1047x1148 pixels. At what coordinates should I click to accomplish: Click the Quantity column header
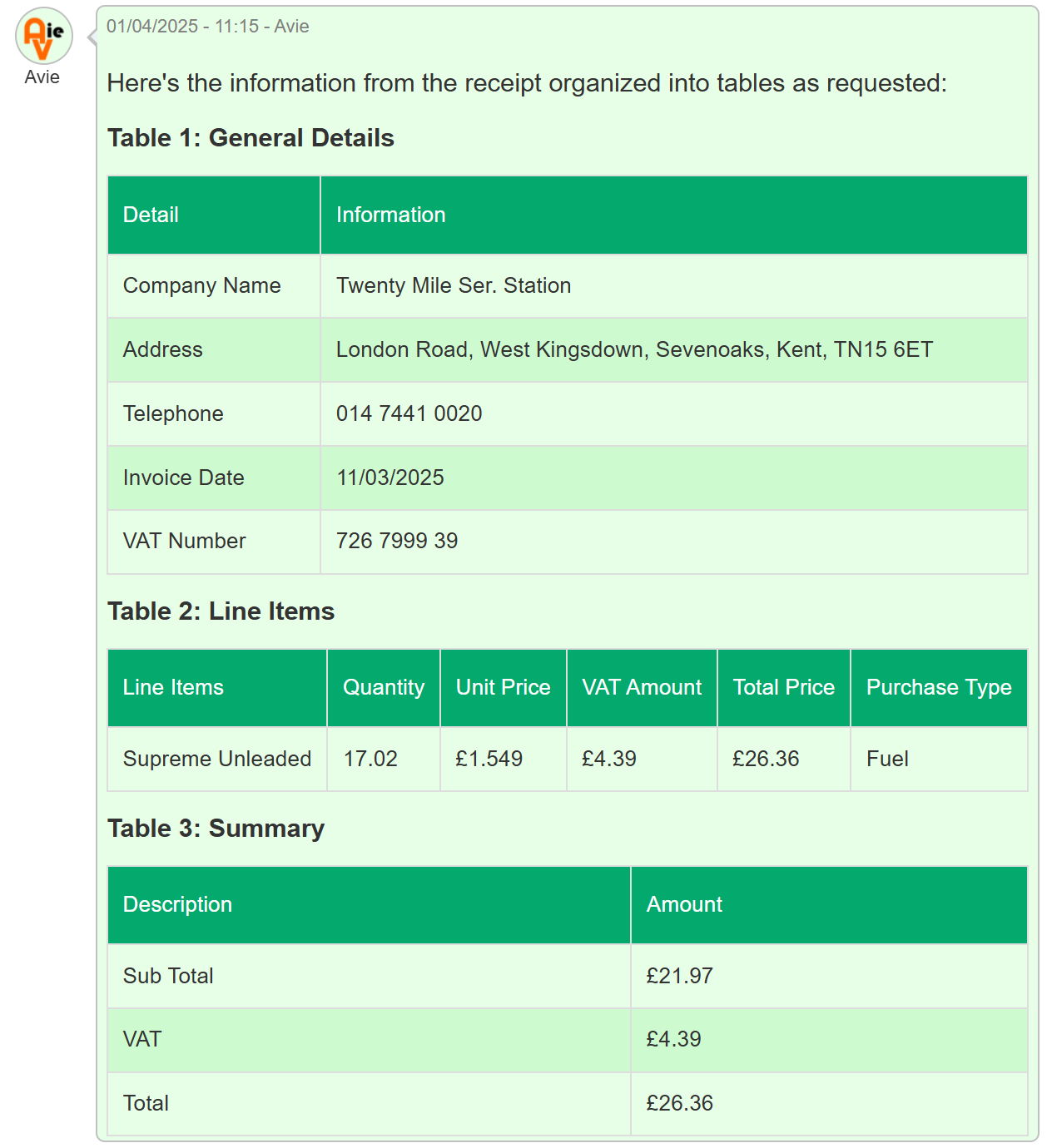tap(383, 687)
